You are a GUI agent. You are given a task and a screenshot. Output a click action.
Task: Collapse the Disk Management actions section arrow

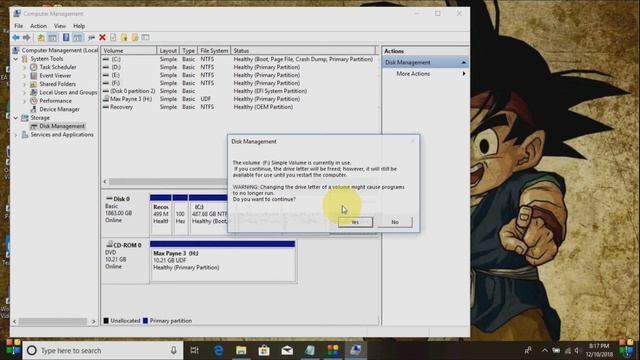tap(464, 62)
